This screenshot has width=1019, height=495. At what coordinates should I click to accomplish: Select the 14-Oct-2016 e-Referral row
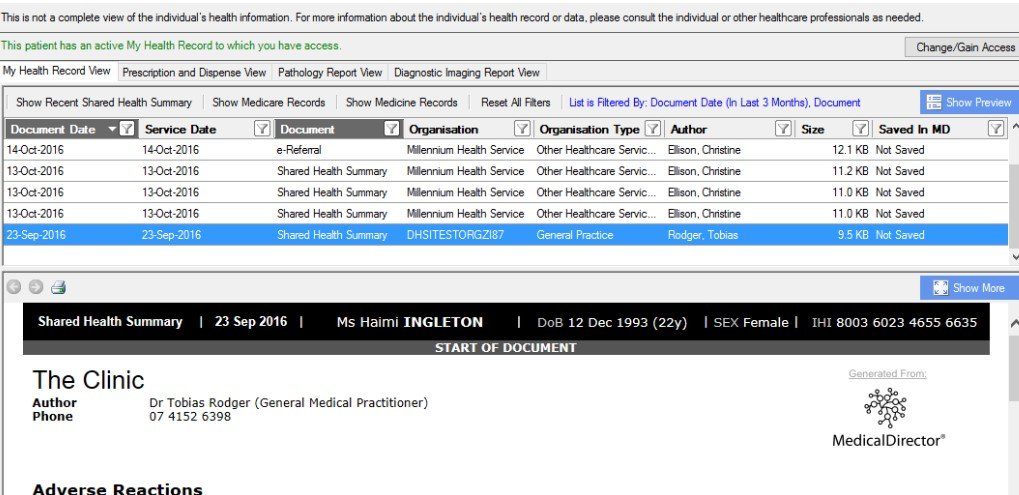point(505,150)
